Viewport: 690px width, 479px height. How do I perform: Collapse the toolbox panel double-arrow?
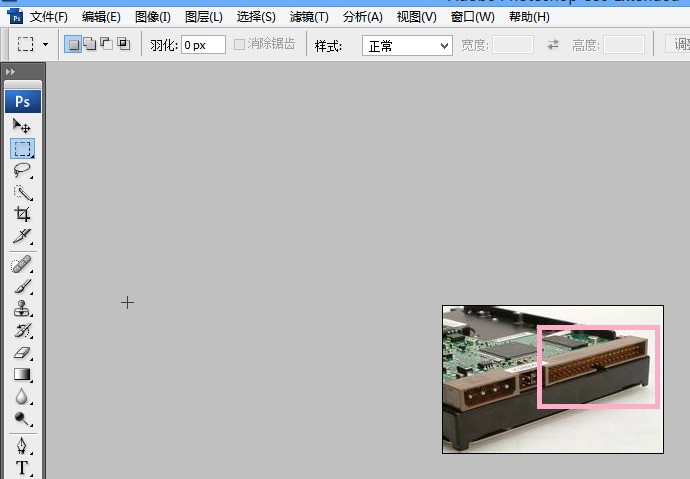point(11,72)
